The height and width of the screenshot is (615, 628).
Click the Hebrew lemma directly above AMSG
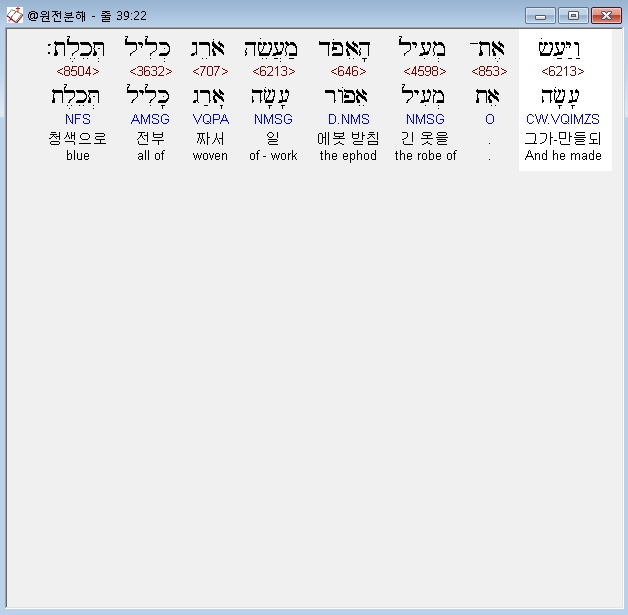pos(148,96)
